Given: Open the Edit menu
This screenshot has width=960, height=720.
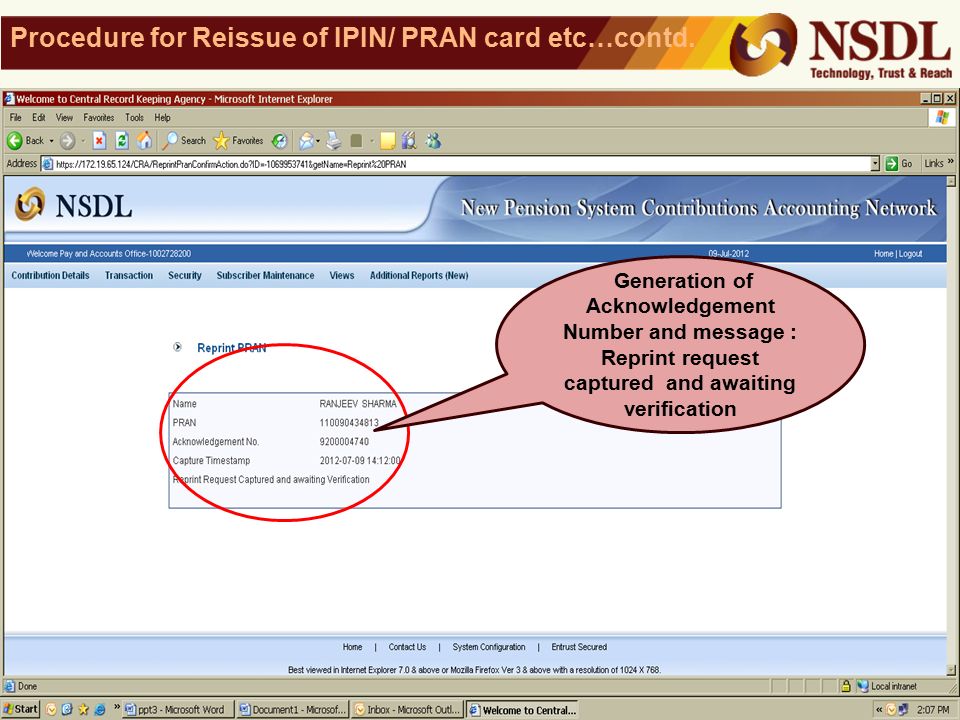Looking at the screenshot, I should (x=39, y=118).
